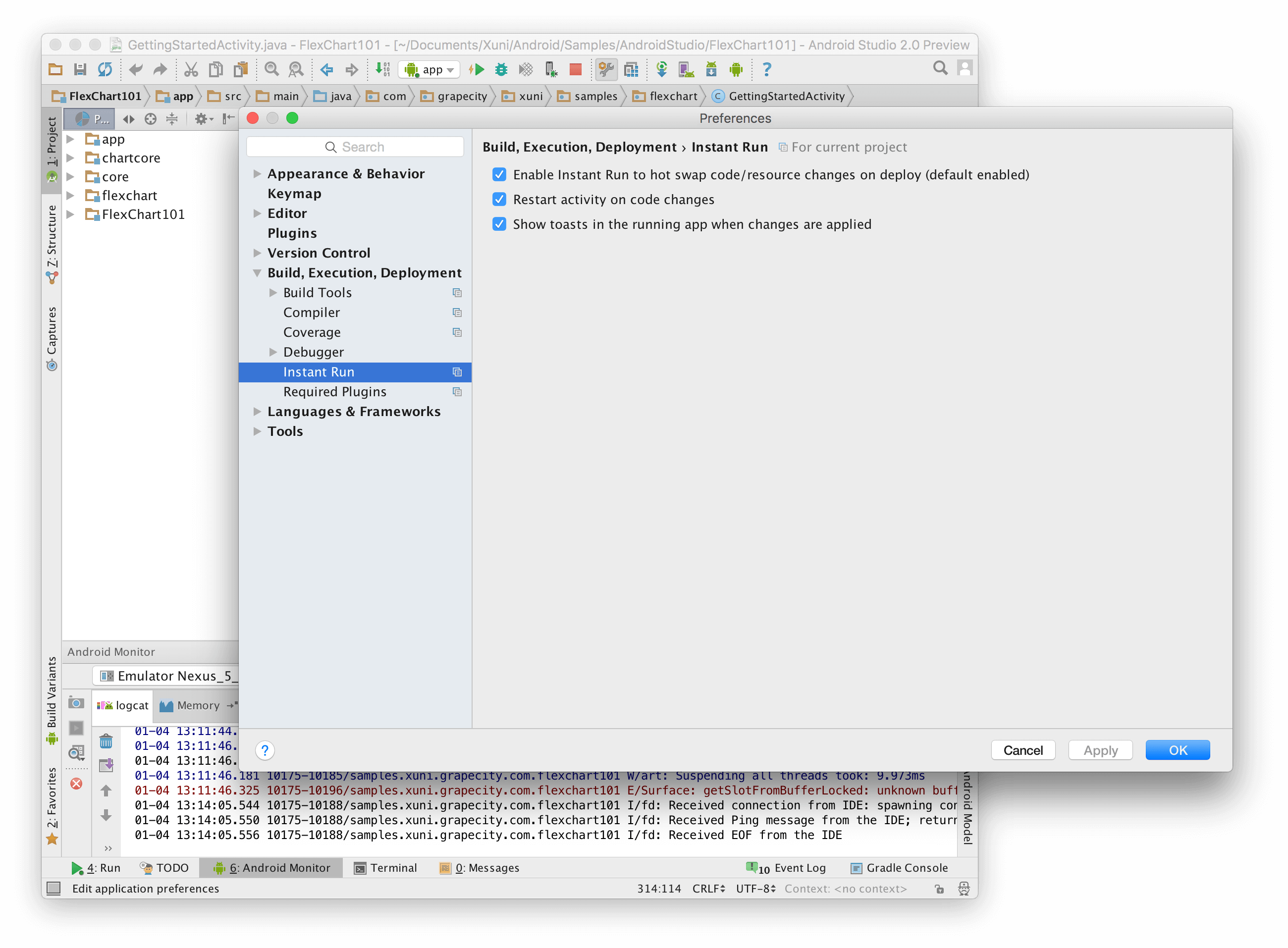Click the Settings wrench icon in toolbar

[606, 69]
